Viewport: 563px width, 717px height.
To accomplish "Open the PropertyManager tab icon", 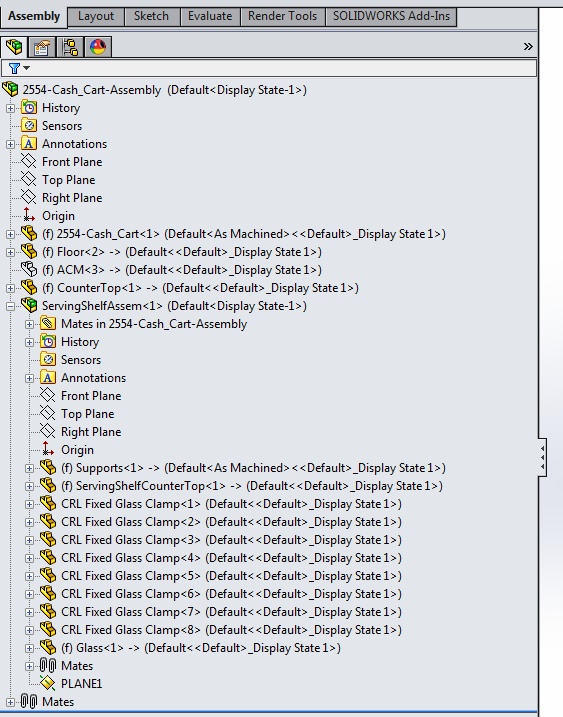I will (42, 47).
